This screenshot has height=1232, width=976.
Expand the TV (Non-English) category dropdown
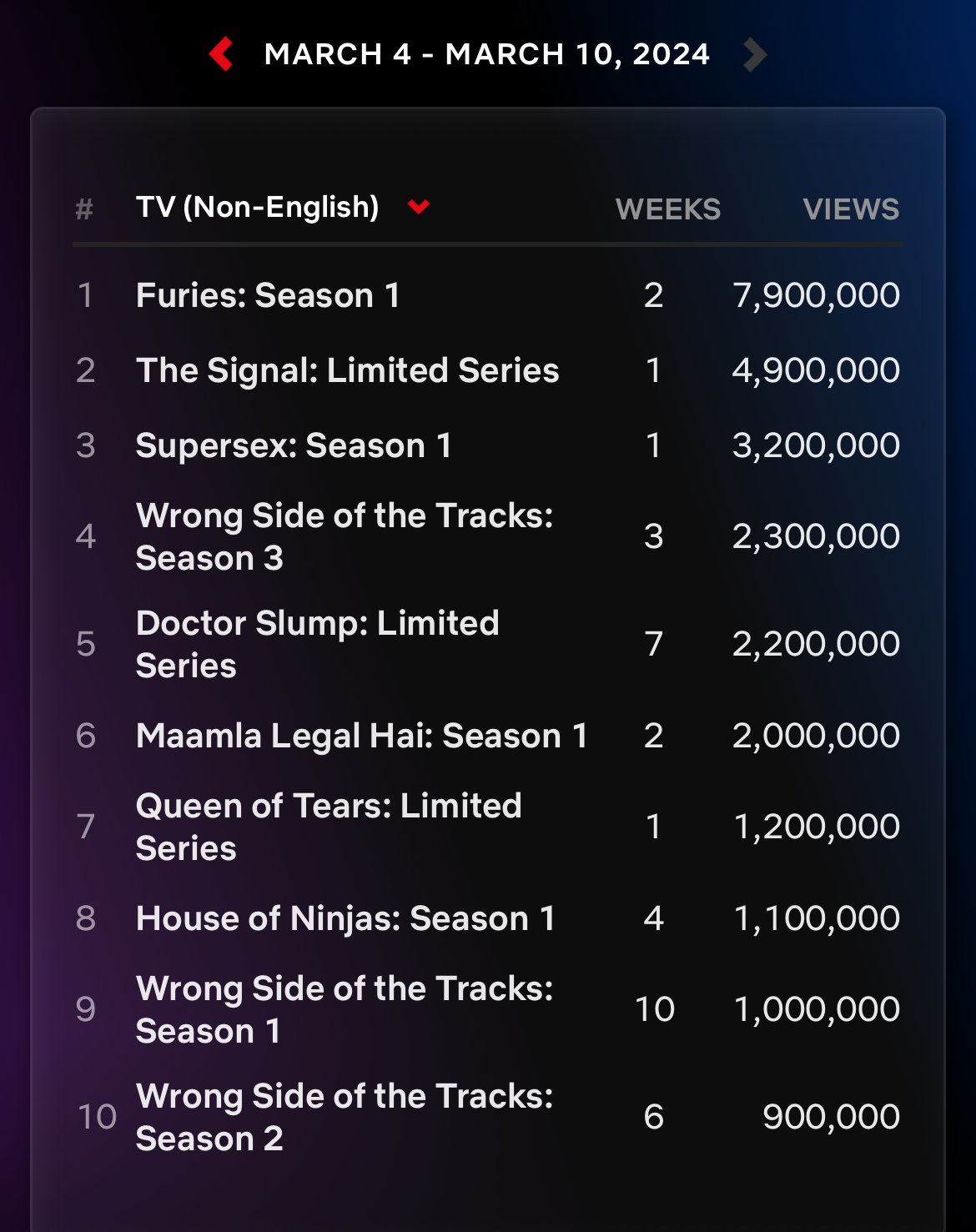[x=258, y=208]
